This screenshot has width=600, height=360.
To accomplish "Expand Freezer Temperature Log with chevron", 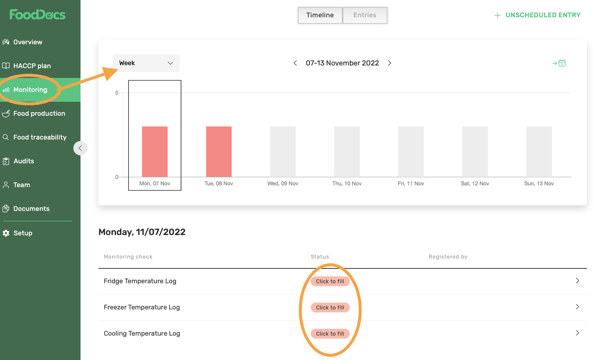I will pos(577,307).
